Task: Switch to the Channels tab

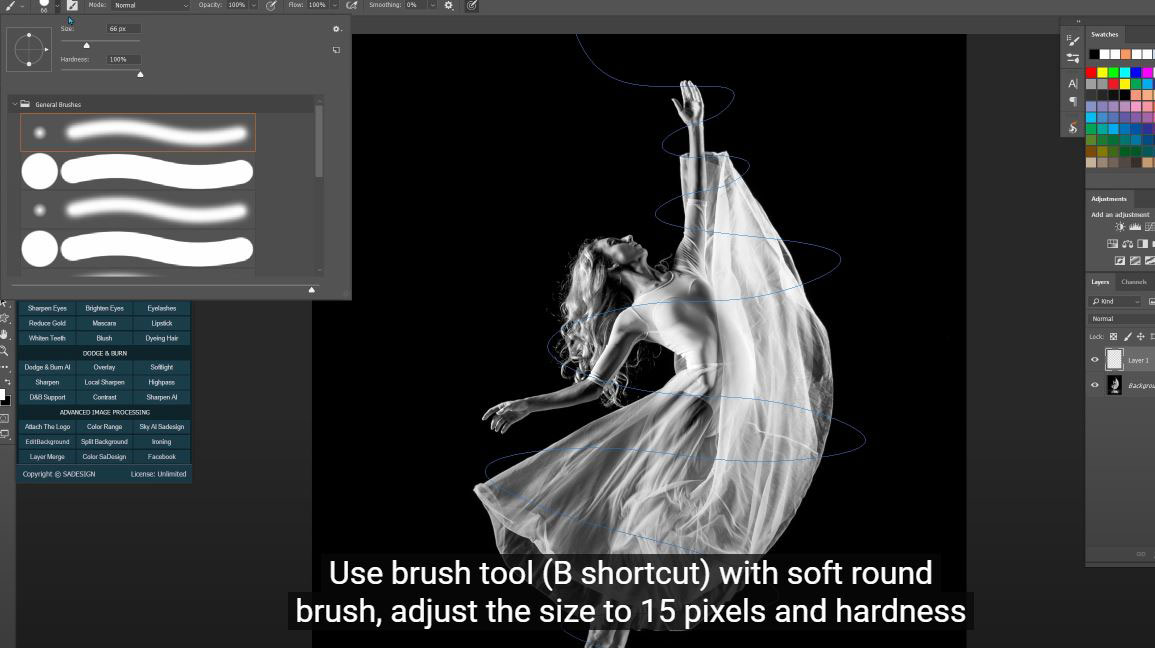Action: point(1134,282)
